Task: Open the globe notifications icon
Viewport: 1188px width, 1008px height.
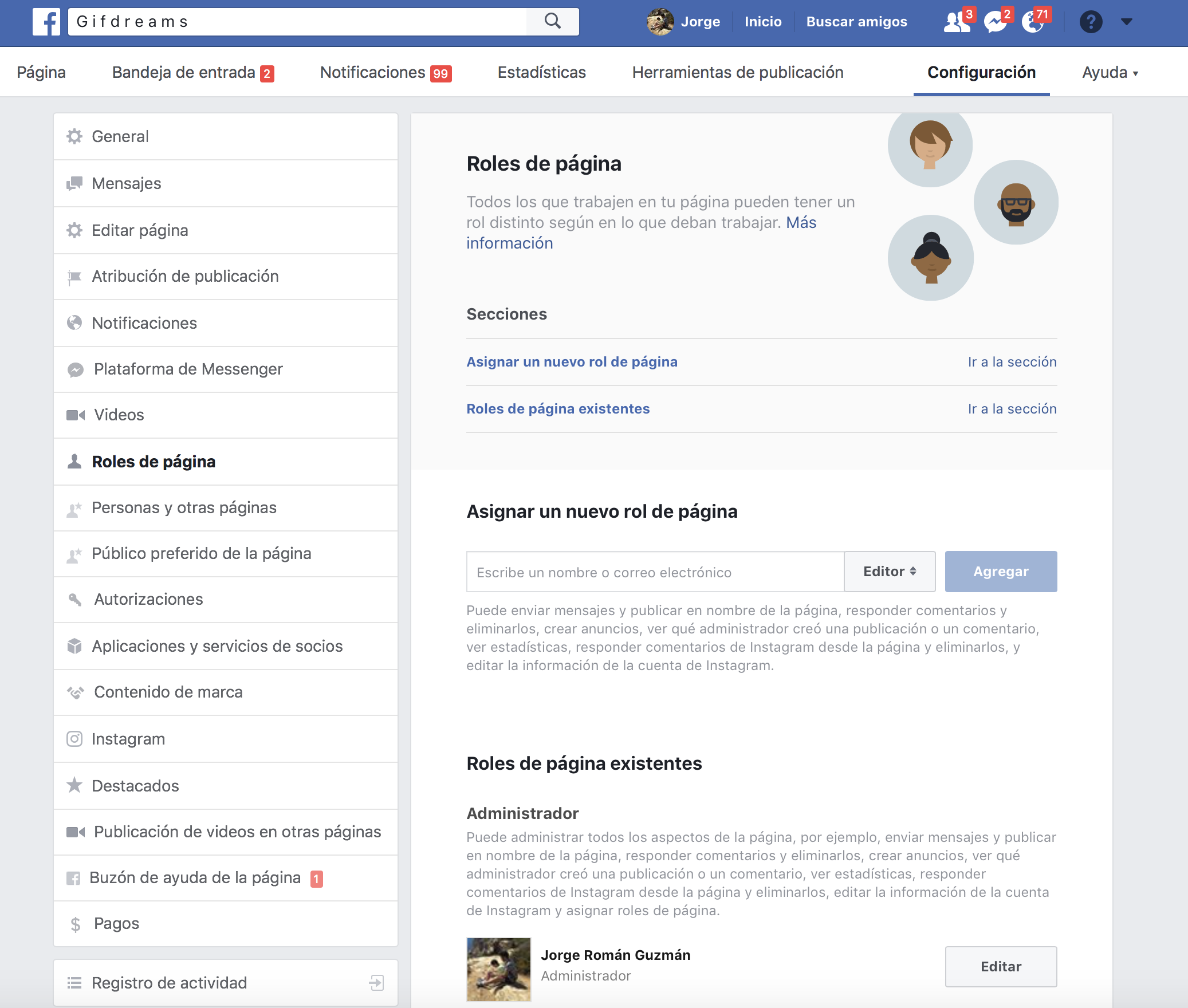Action: [1033, 22]
